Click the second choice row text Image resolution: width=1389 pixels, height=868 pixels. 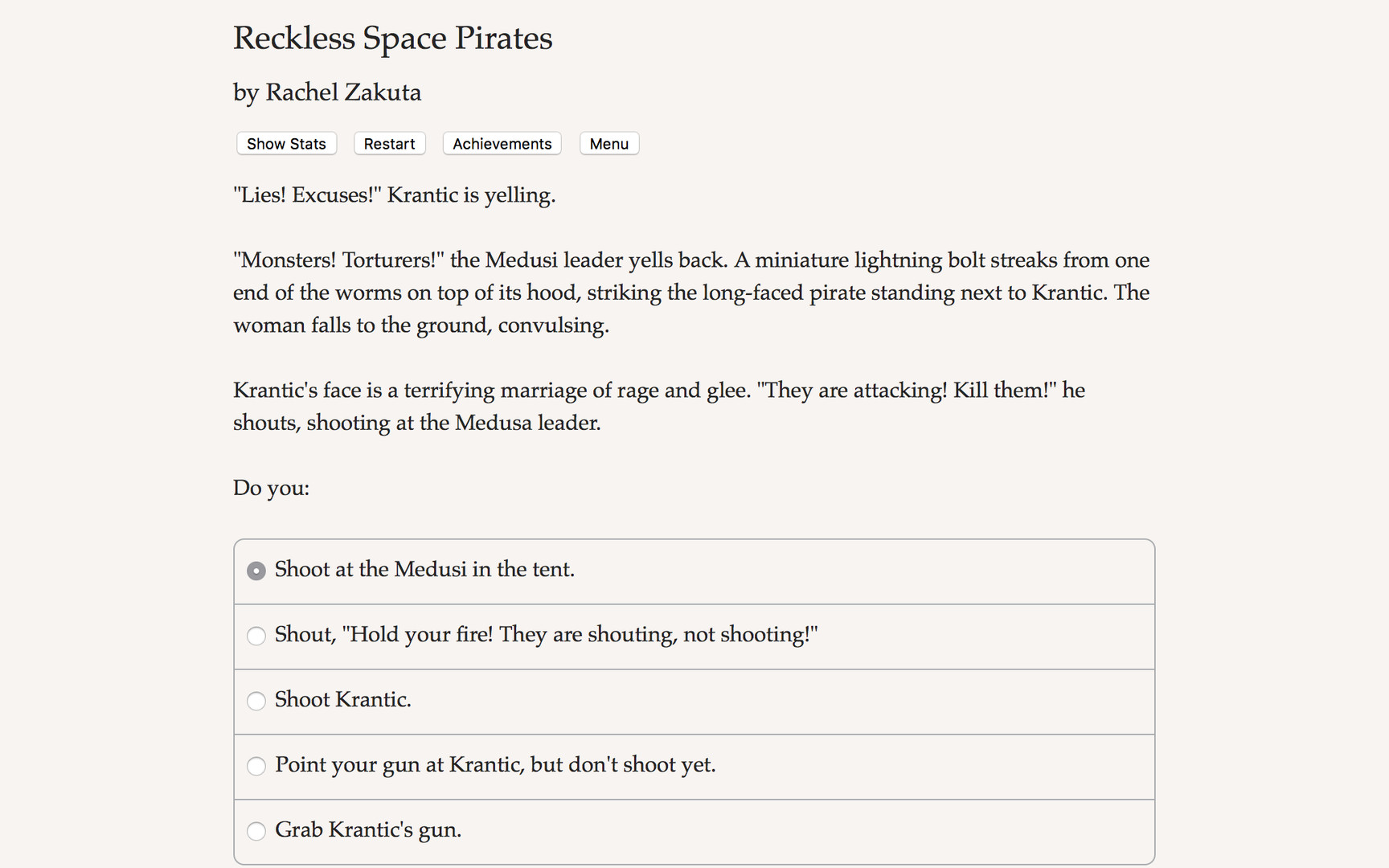click(x=546, y=635)
